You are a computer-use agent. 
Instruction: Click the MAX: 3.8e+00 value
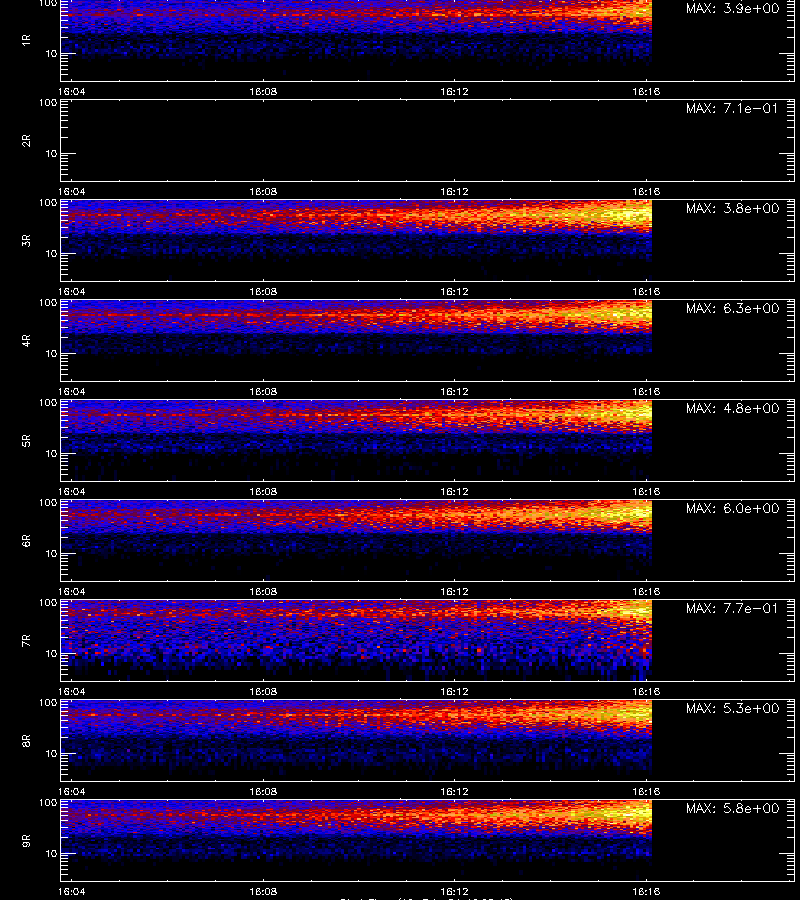(x=732, y=208)
